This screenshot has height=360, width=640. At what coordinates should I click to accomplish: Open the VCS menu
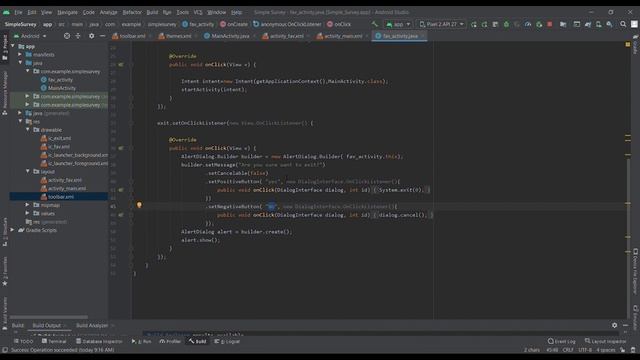click(198, 12)
